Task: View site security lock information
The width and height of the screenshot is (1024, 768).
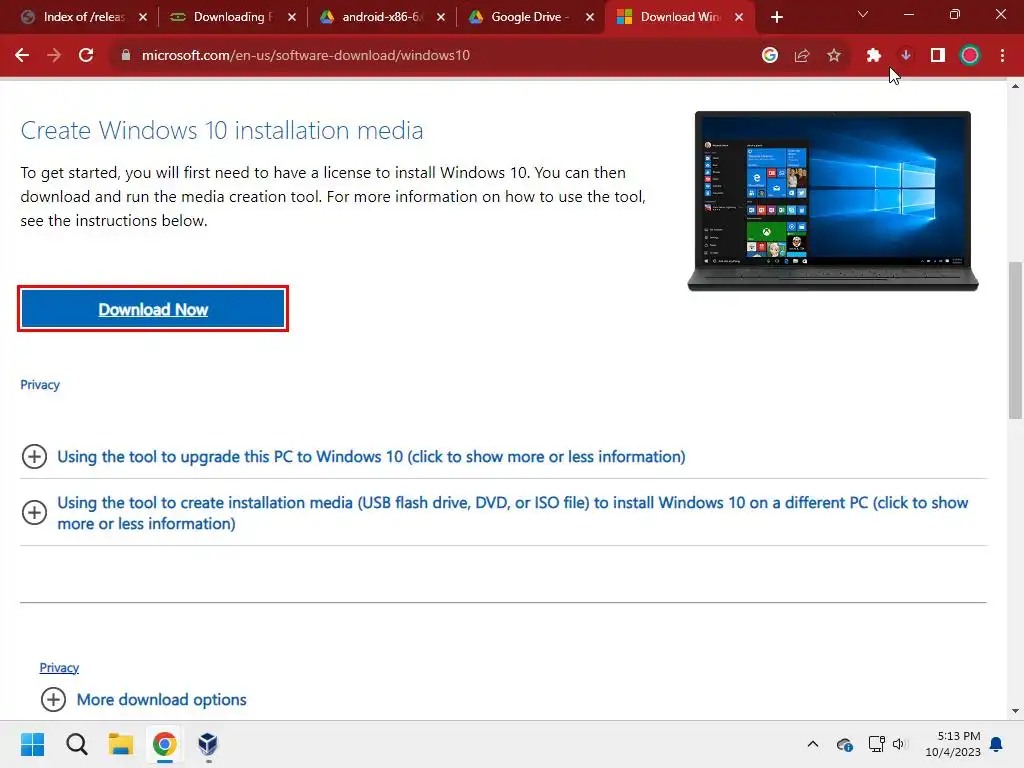Action: tap(125, 56)
